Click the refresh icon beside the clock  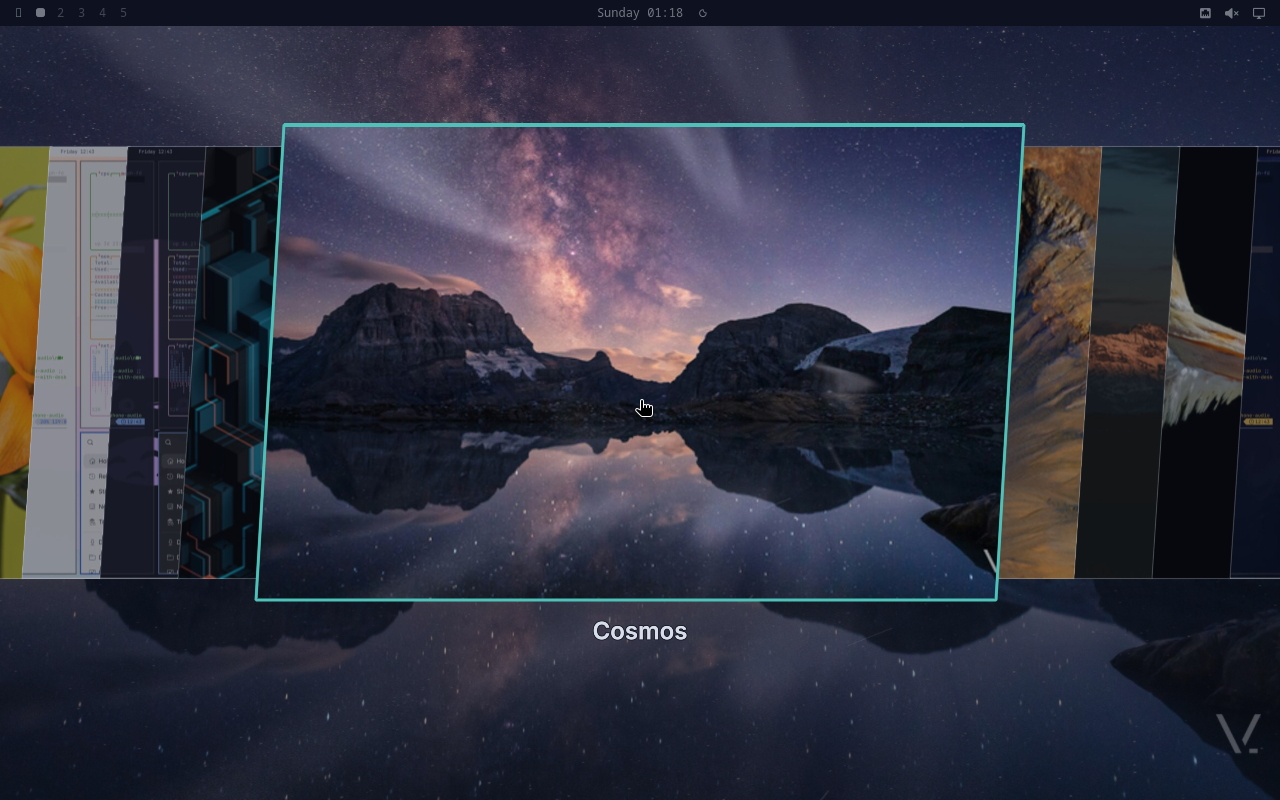[703, 13]
